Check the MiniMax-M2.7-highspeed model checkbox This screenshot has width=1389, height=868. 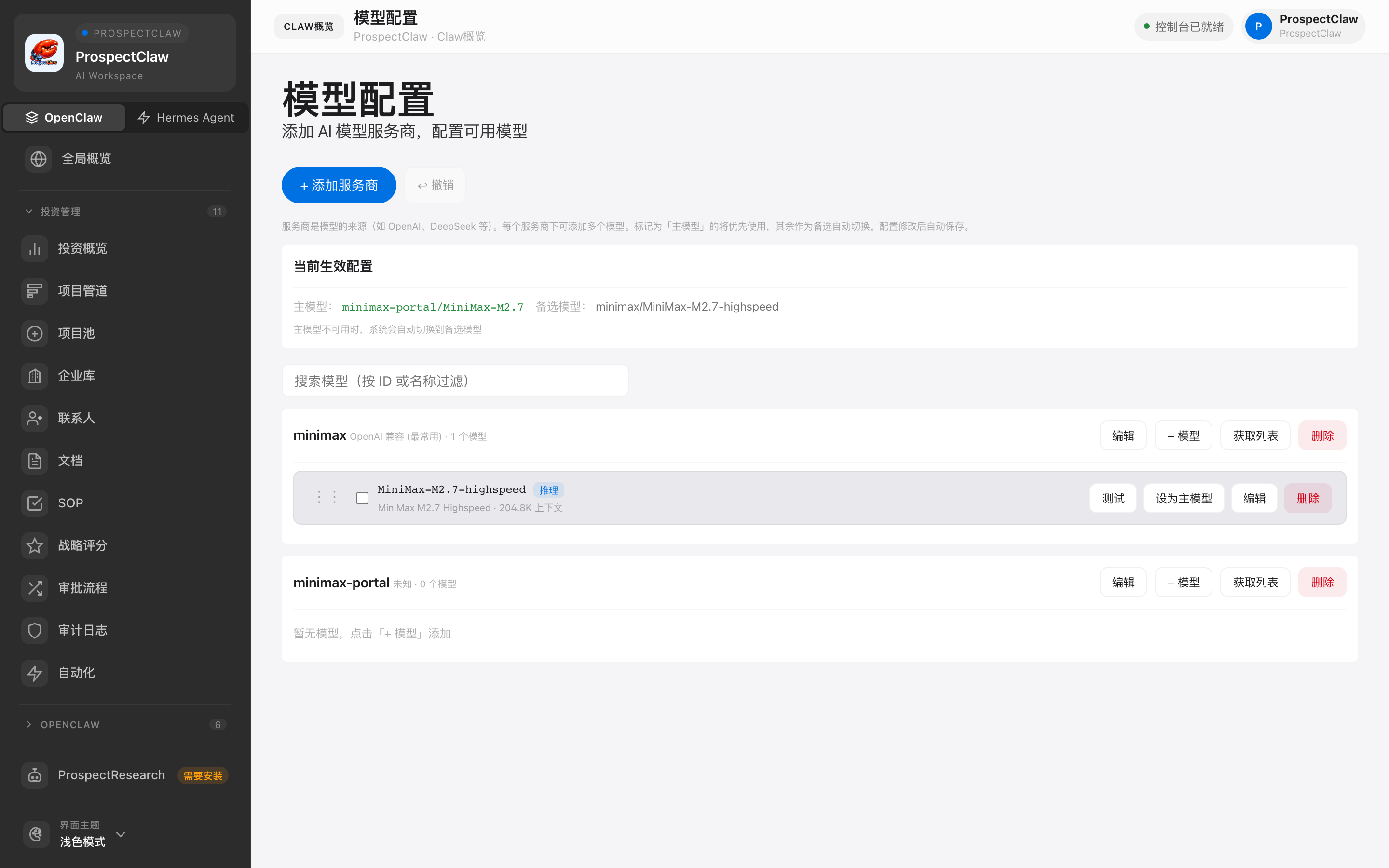(362, 498)
